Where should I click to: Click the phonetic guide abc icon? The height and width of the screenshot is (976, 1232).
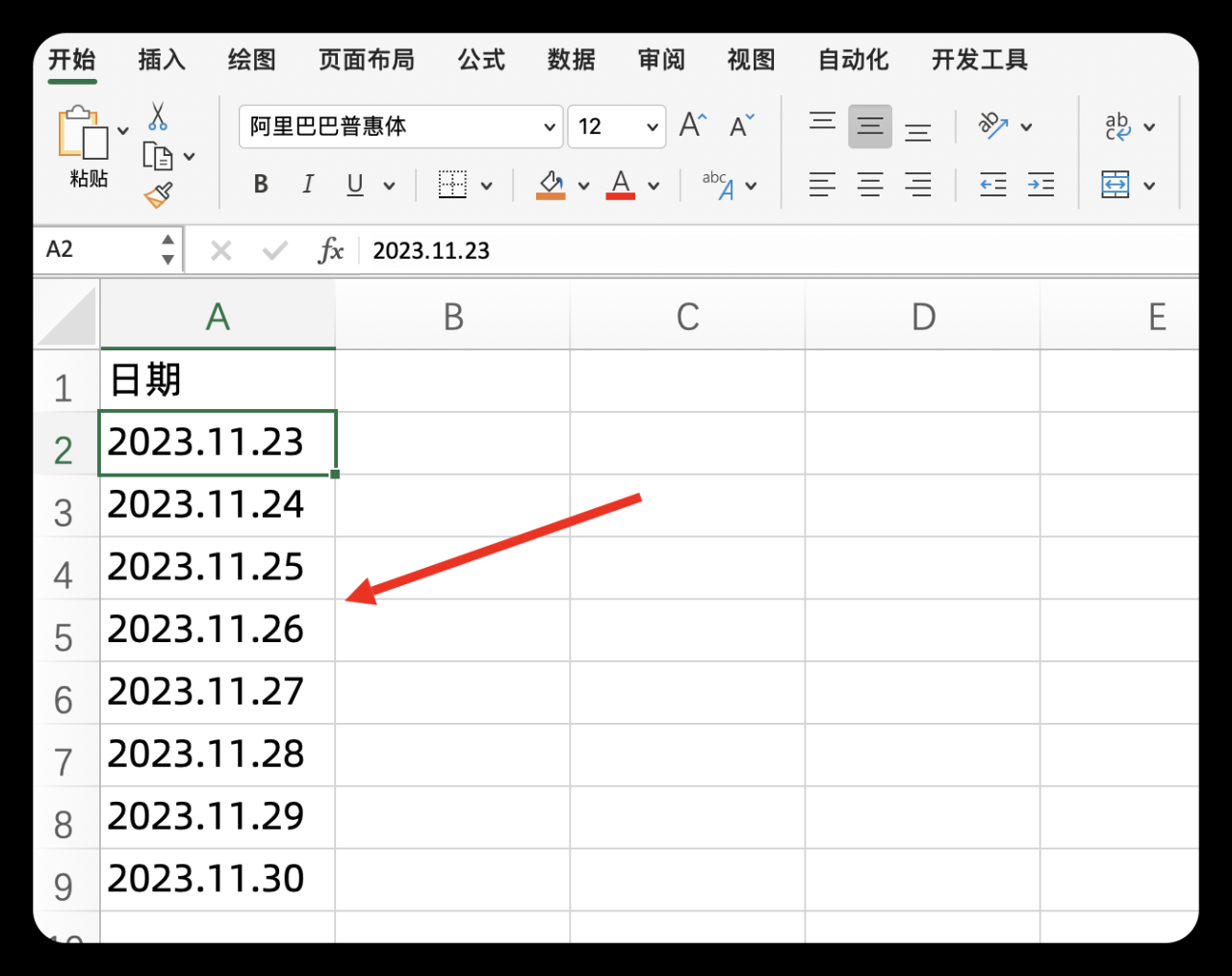point(718,185)
